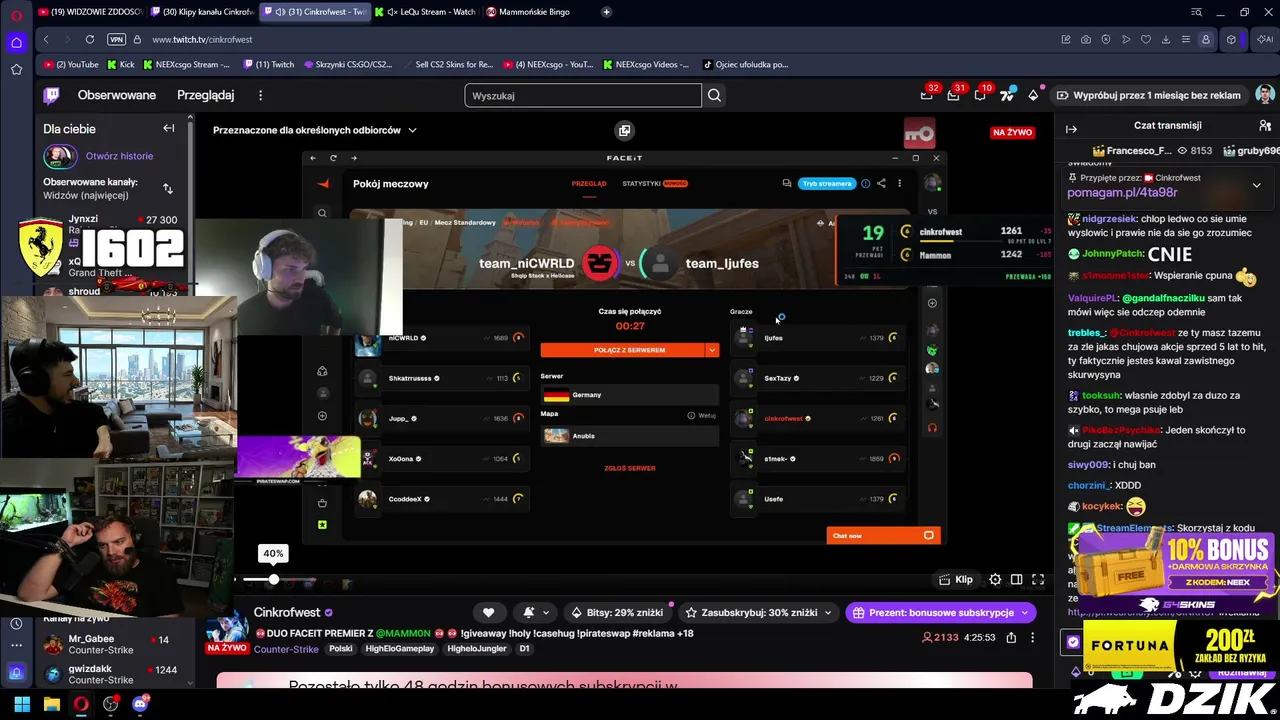The width and height of the screenshot is (1280, 720).
Task: Follow the channel with the heart button
Action: pos(489,612)
